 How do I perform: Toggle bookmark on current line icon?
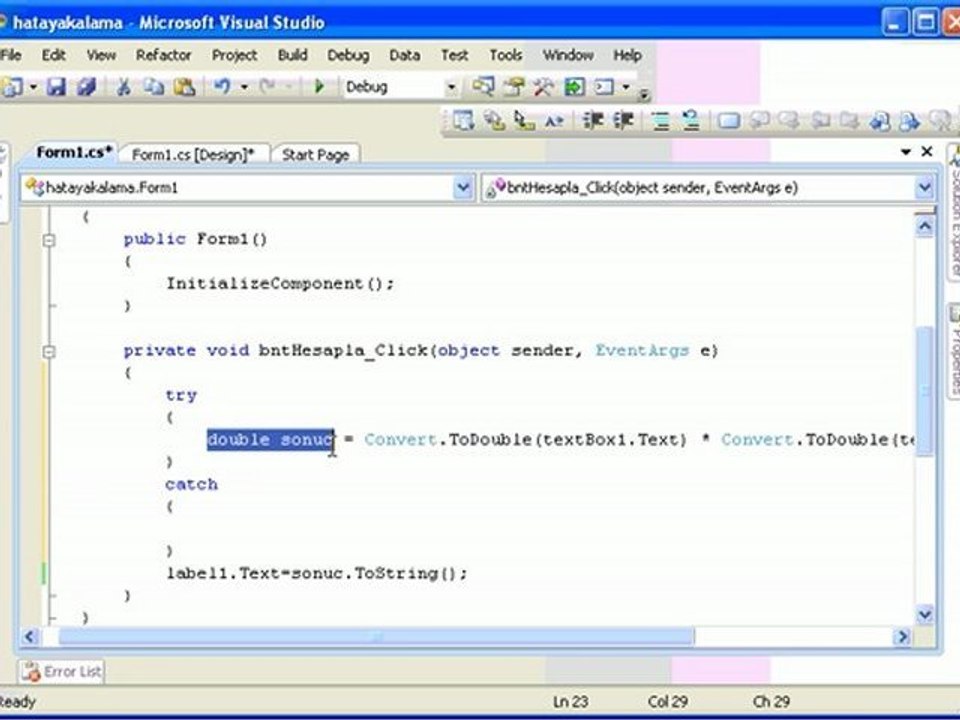point(729,121)
